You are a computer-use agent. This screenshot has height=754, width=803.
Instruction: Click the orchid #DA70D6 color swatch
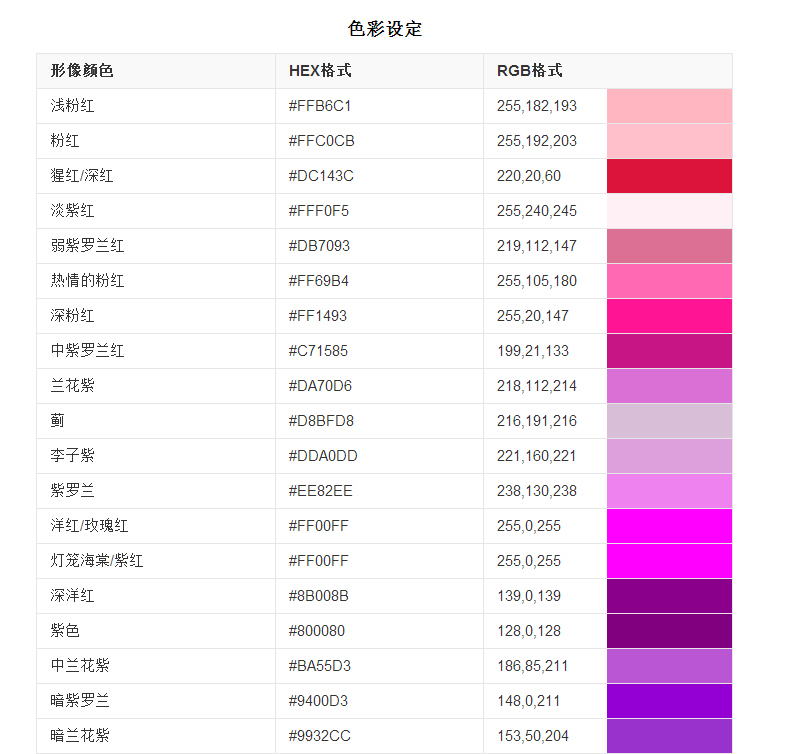669,386
